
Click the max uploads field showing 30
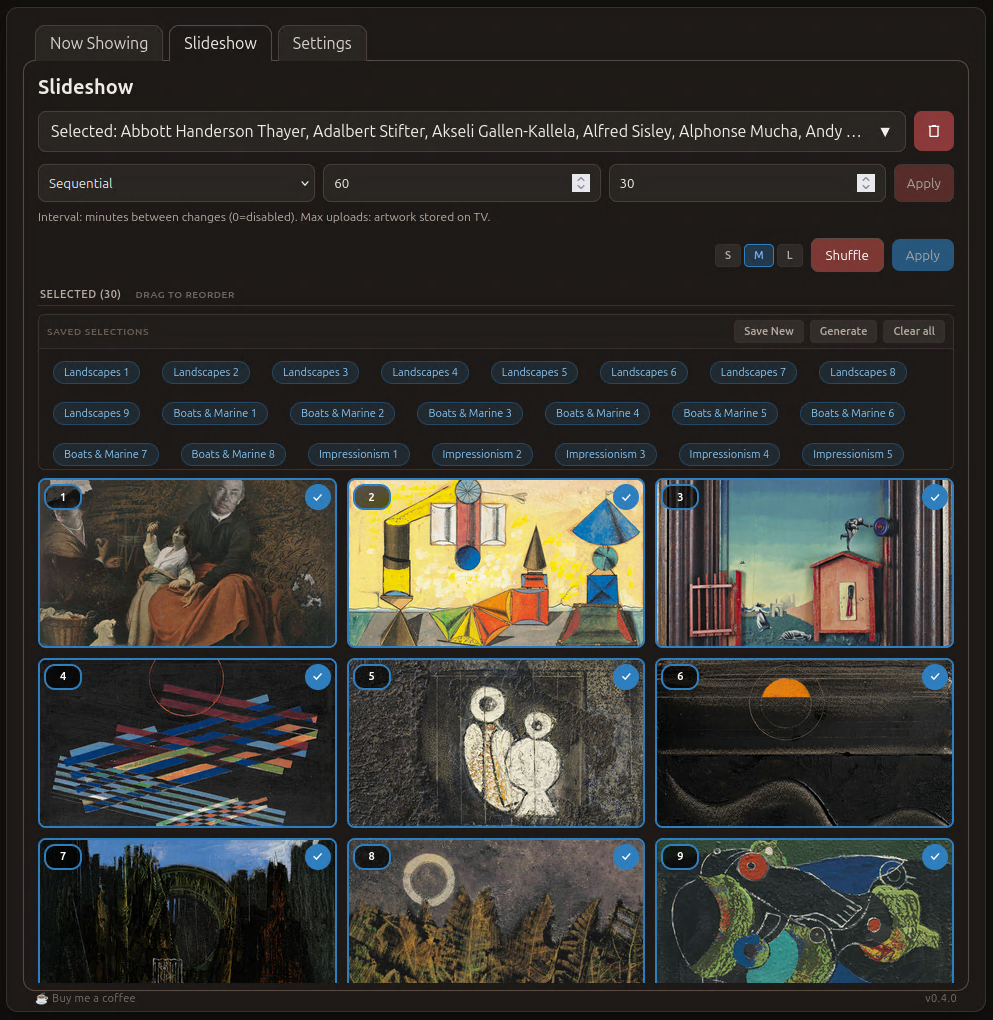coord(746,183)
